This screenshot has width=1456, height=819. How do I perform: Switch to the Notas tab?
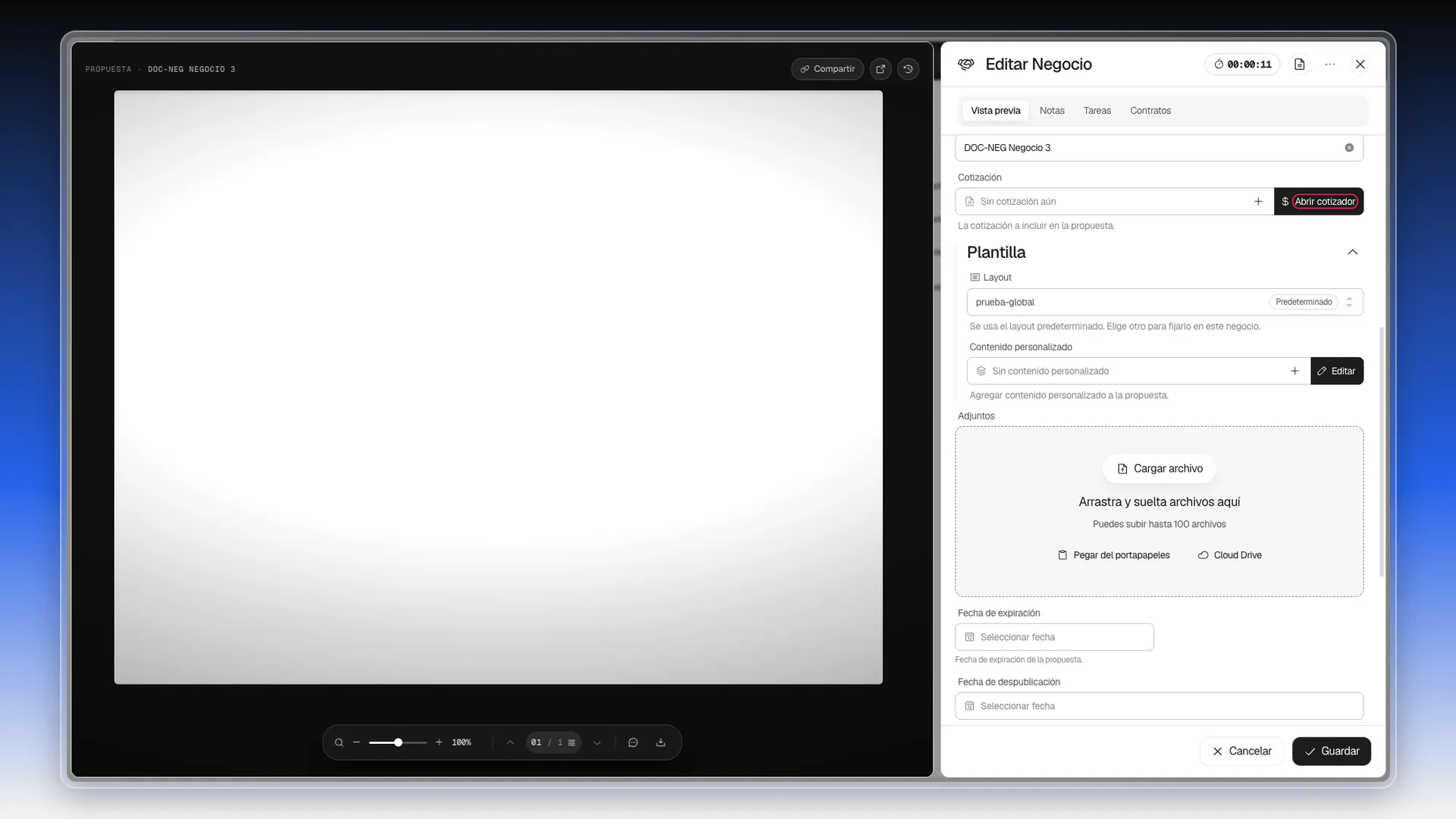[1052, 111]
